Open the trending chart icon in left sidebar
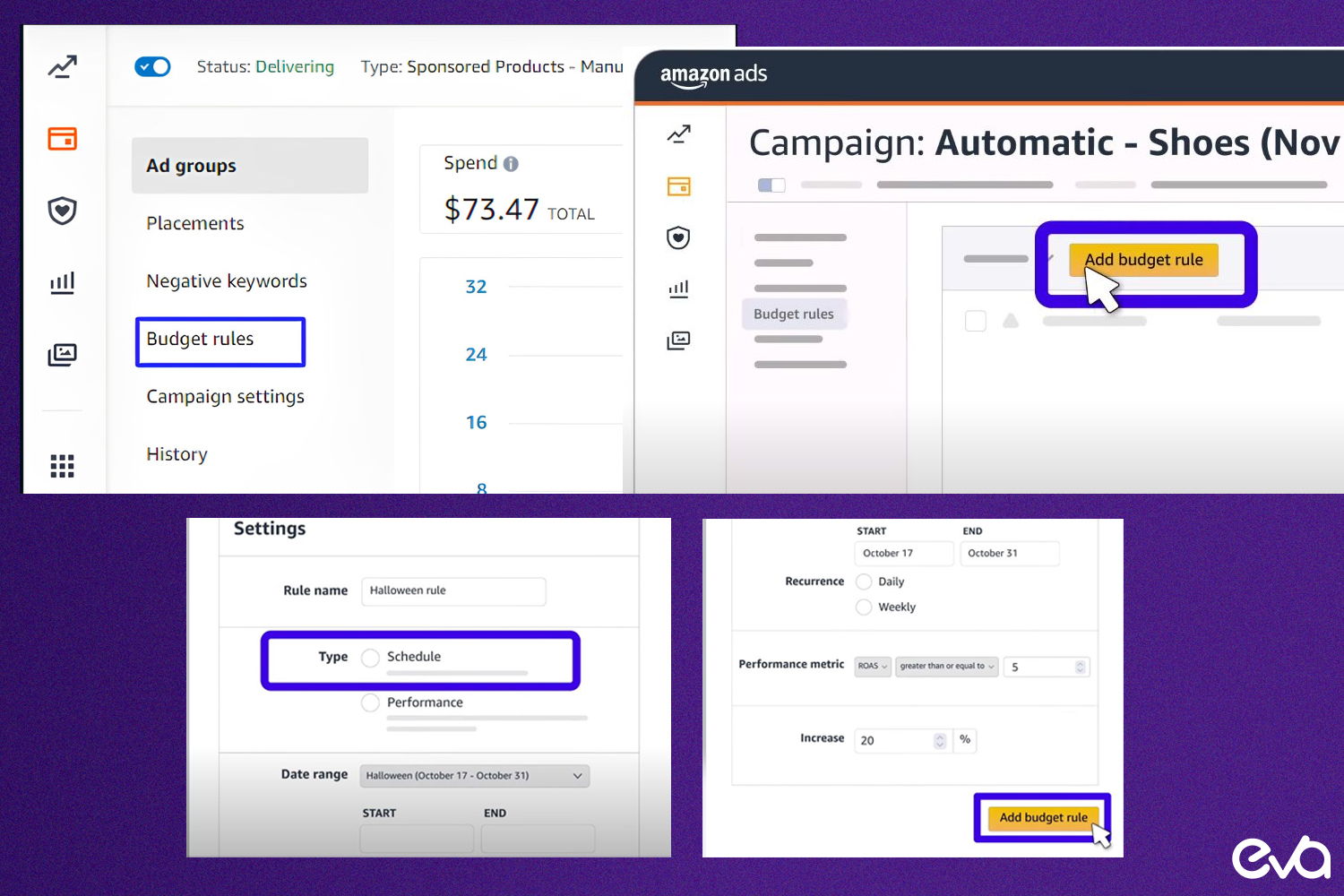Screen dimensions: 1344x896 63,66
